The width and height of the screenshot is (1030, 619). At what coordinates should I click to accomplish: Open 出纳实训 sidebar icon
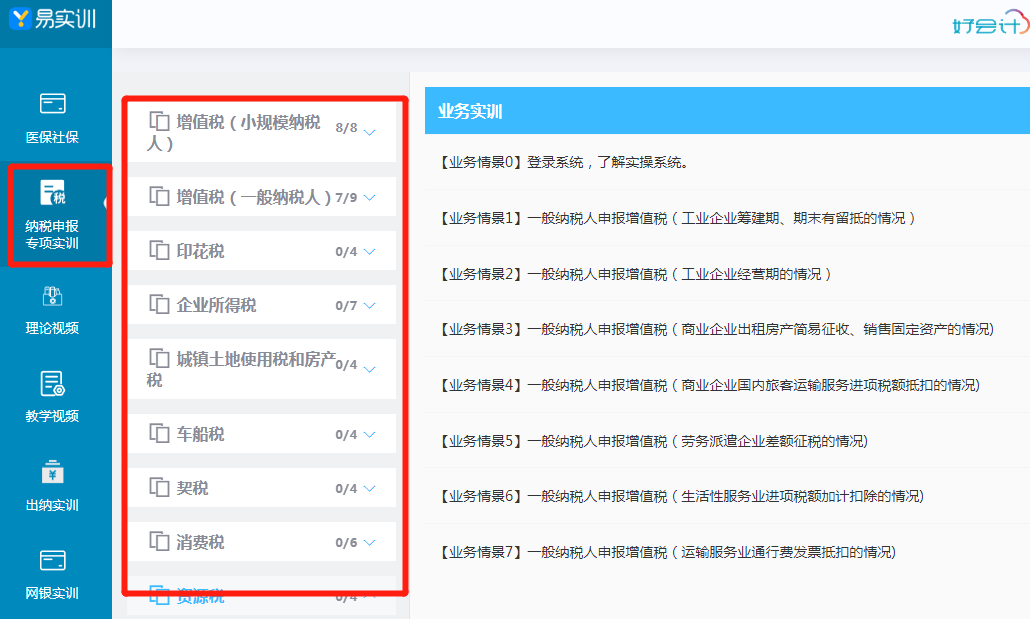[x=53, y=472]
